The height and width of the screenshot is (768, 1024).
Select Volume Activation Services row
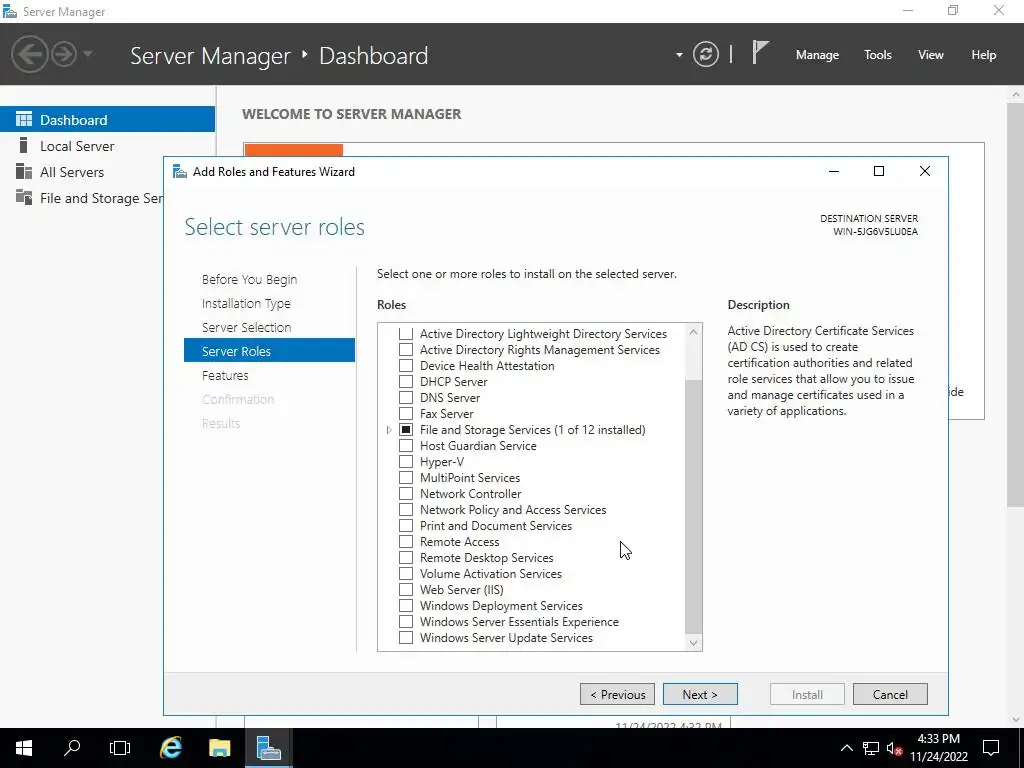click(491, 573)
